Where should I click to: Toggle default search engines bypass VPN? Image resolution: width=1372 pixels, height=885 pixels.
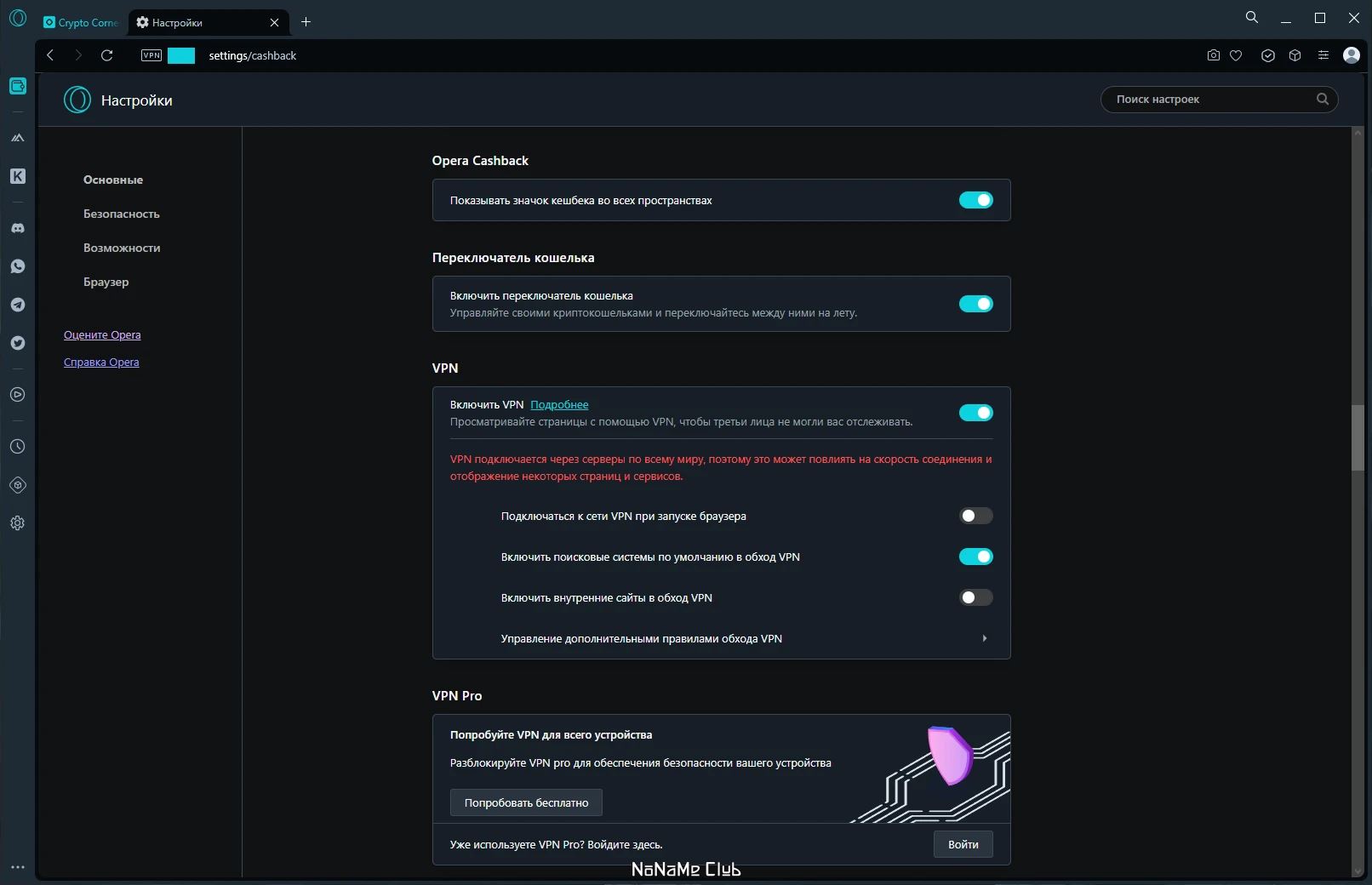click(x=976, y=557)
